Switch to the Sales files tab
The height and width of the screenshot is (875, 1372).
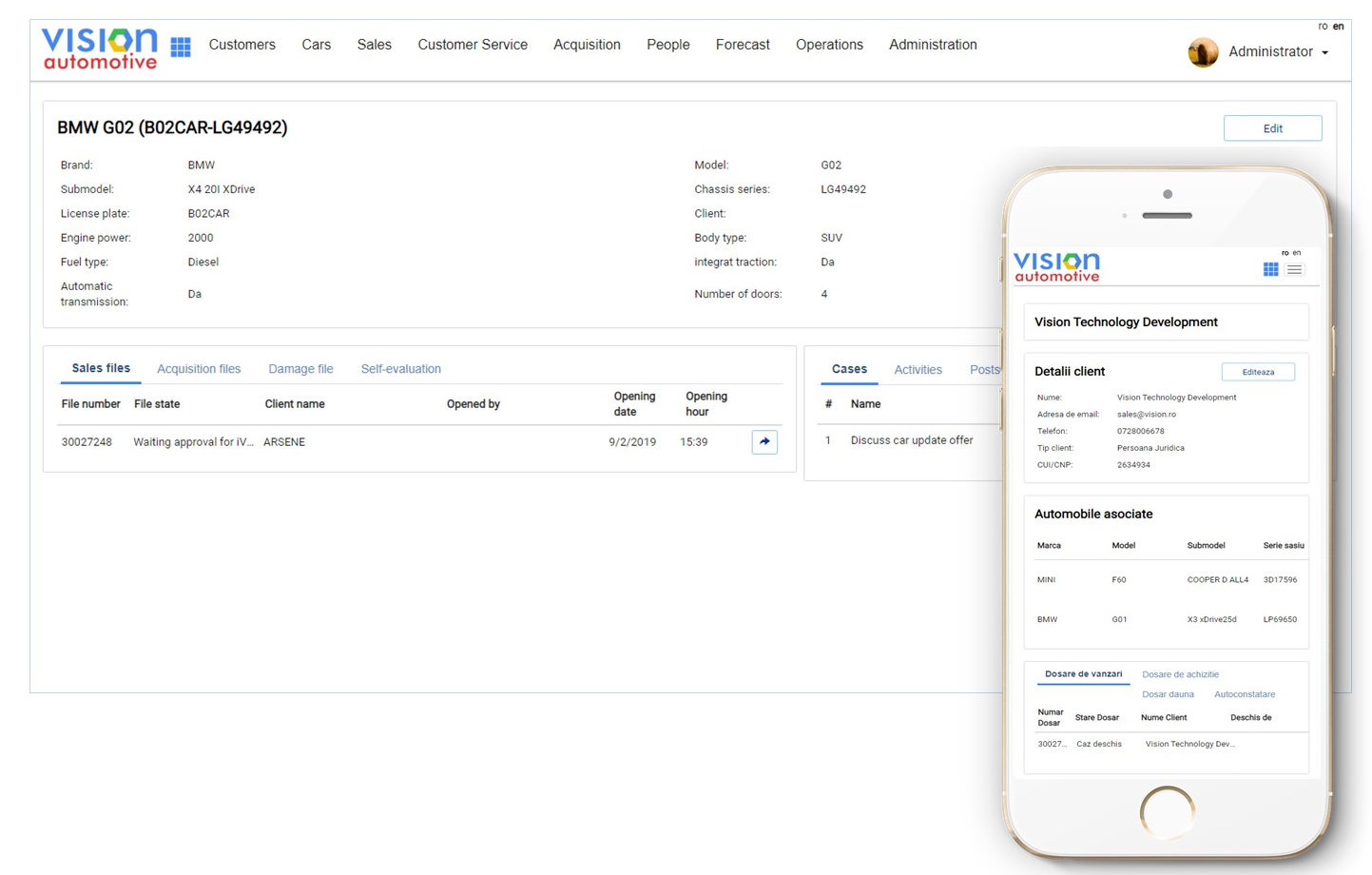click(x=101, y=369)
